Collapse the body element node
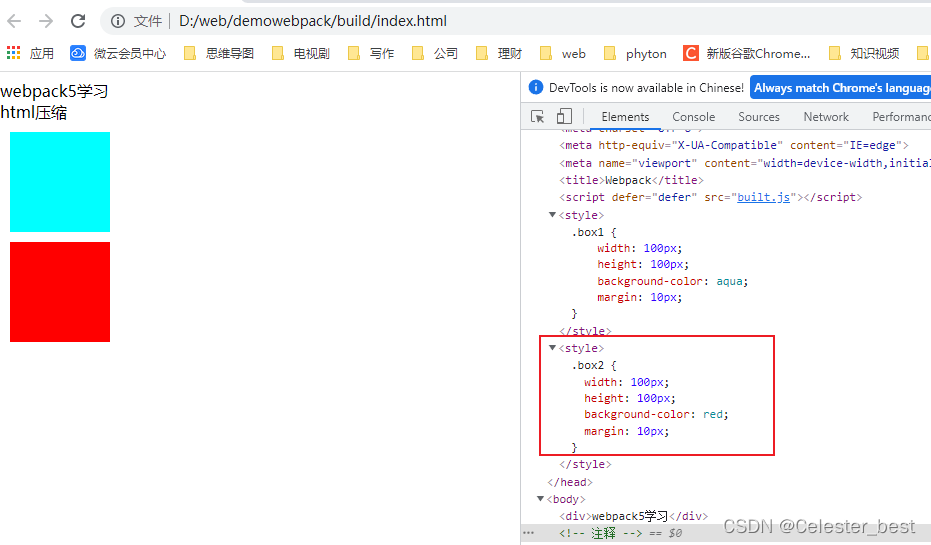The image size is (931, 545). [540, 499]
